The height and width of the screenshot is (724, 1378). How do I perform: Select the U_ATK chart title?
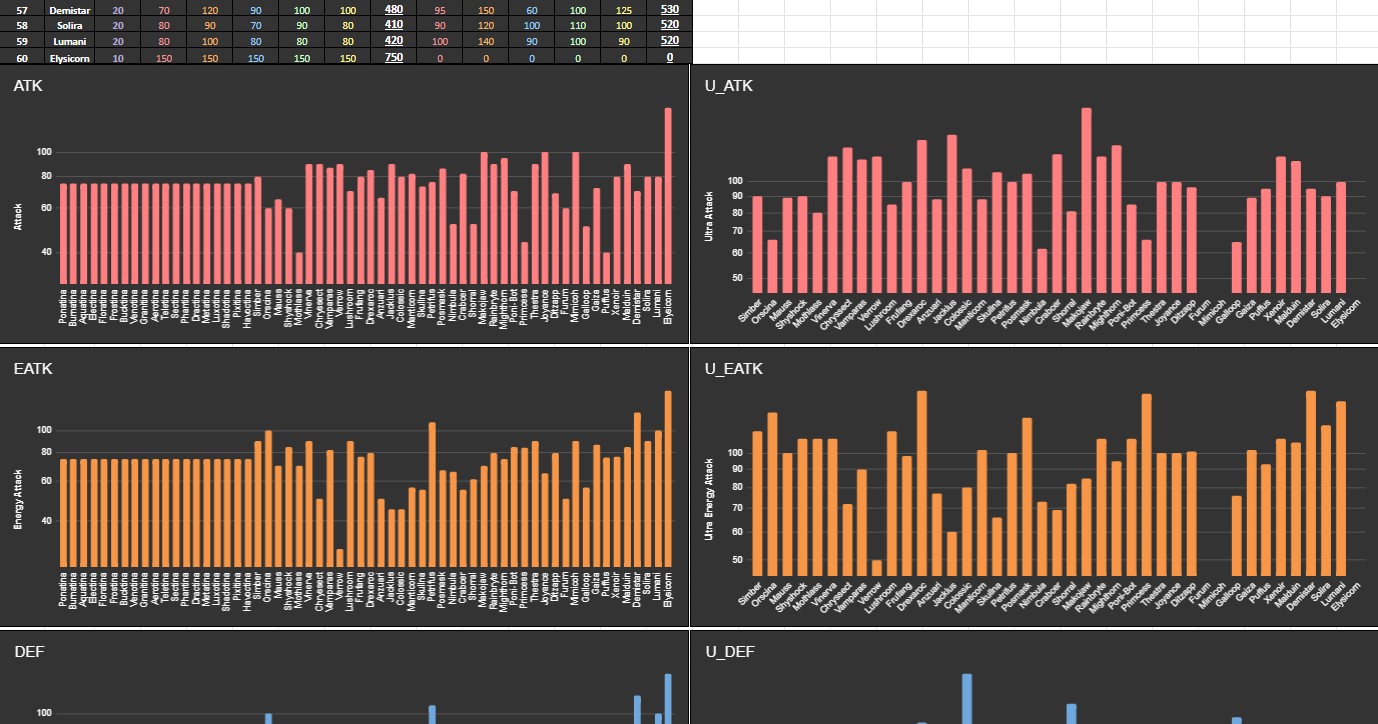(729, 86)
